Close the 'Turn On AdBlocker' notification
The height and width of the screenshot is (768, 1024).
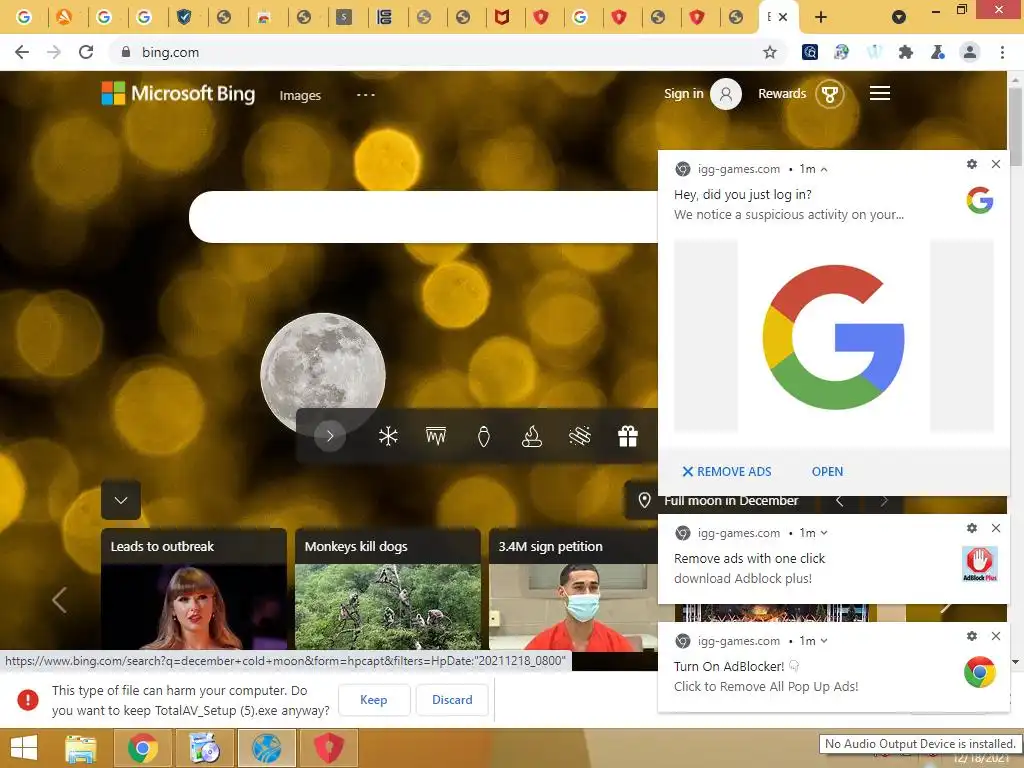pyautogui.click(x=995, y=635)
